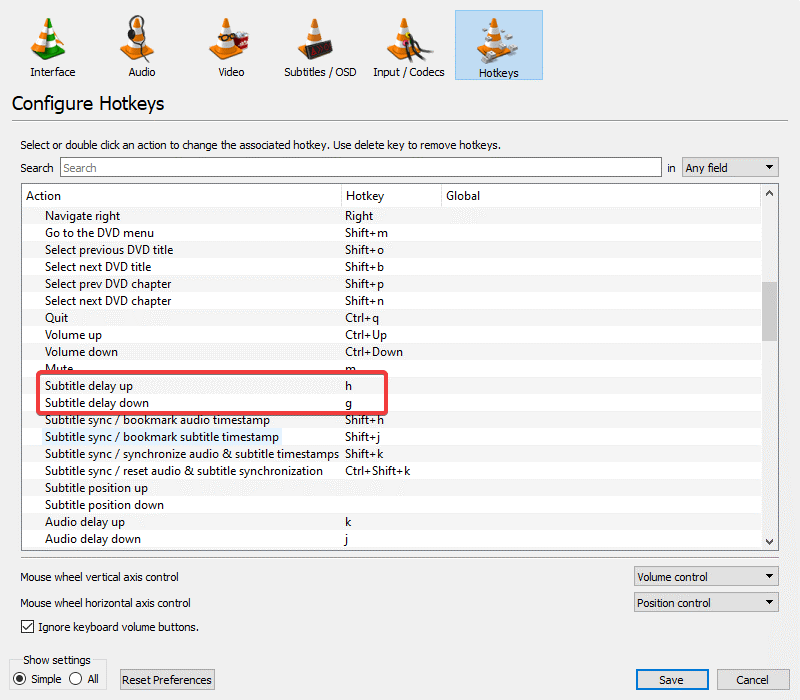Open the Volume control mouse wheel dropdown
Image resolution: width=800 pixels, height=700 pixels.
pyautogui.click(x=706, y=576)
